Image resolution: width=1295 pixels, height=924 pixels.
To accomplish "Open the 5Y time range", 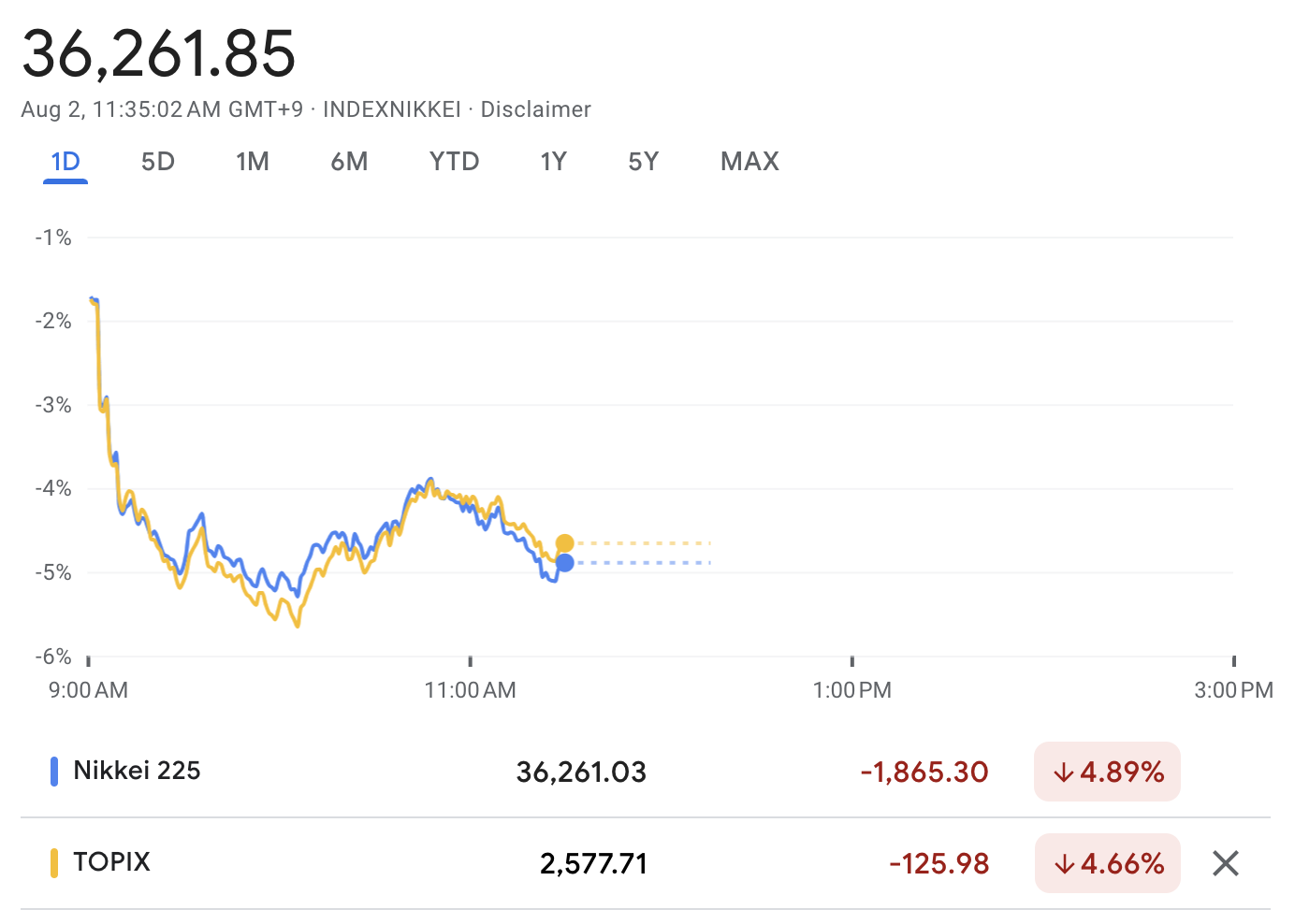I will [643, 162].
